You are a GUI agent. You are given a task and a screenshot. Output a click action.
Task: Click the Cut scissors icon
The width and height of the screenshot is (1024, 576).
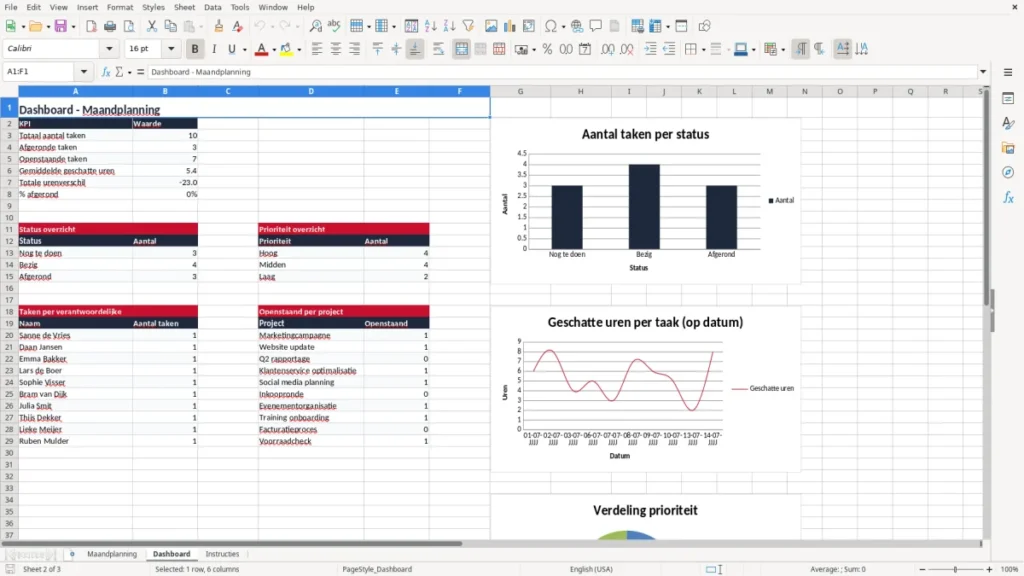pyautogui.click(x=152, y=26)
